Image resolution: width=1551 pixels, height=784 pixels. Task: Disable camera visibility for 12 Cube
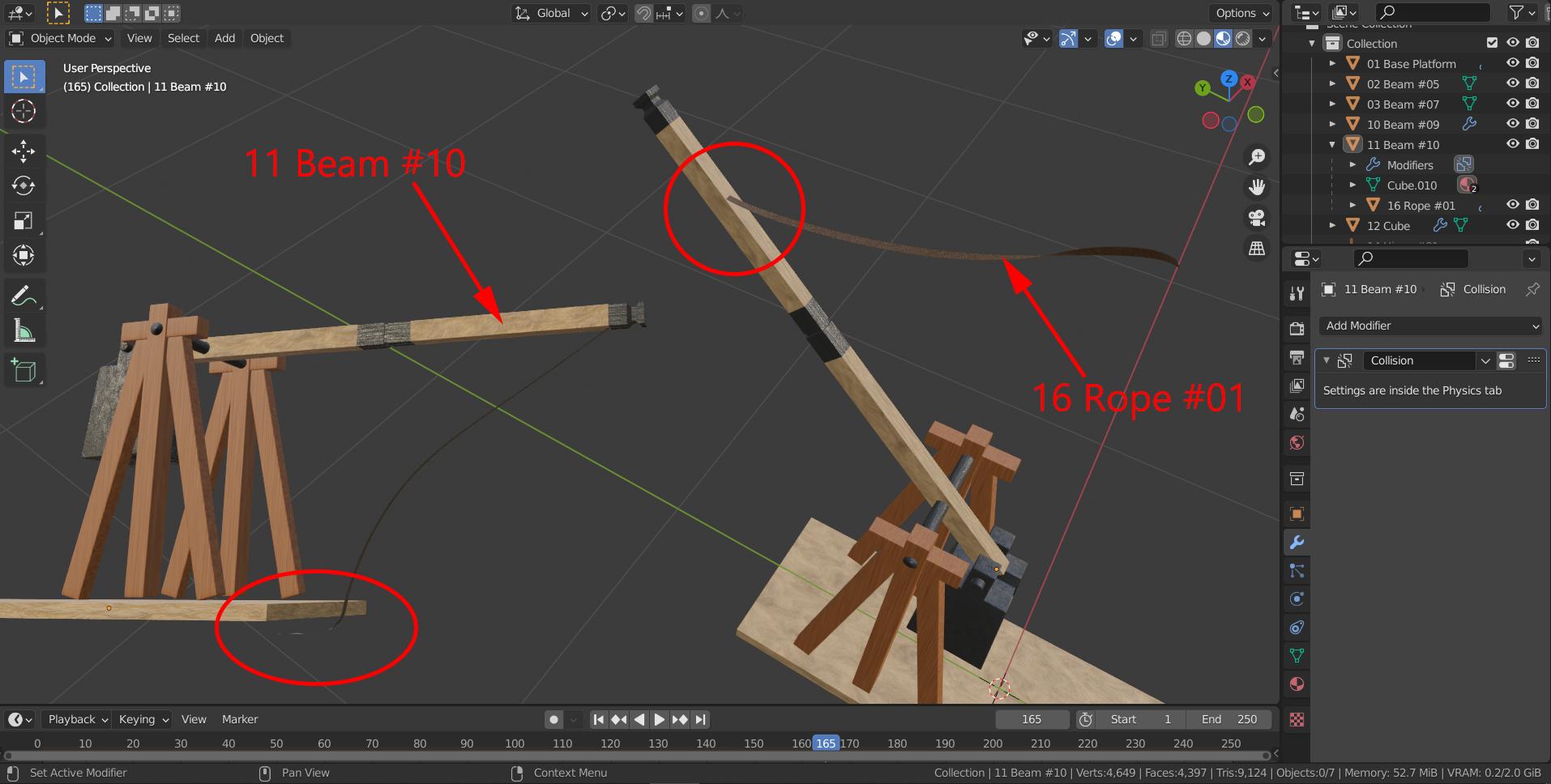pyautogui.click(x=1533, y=225)
